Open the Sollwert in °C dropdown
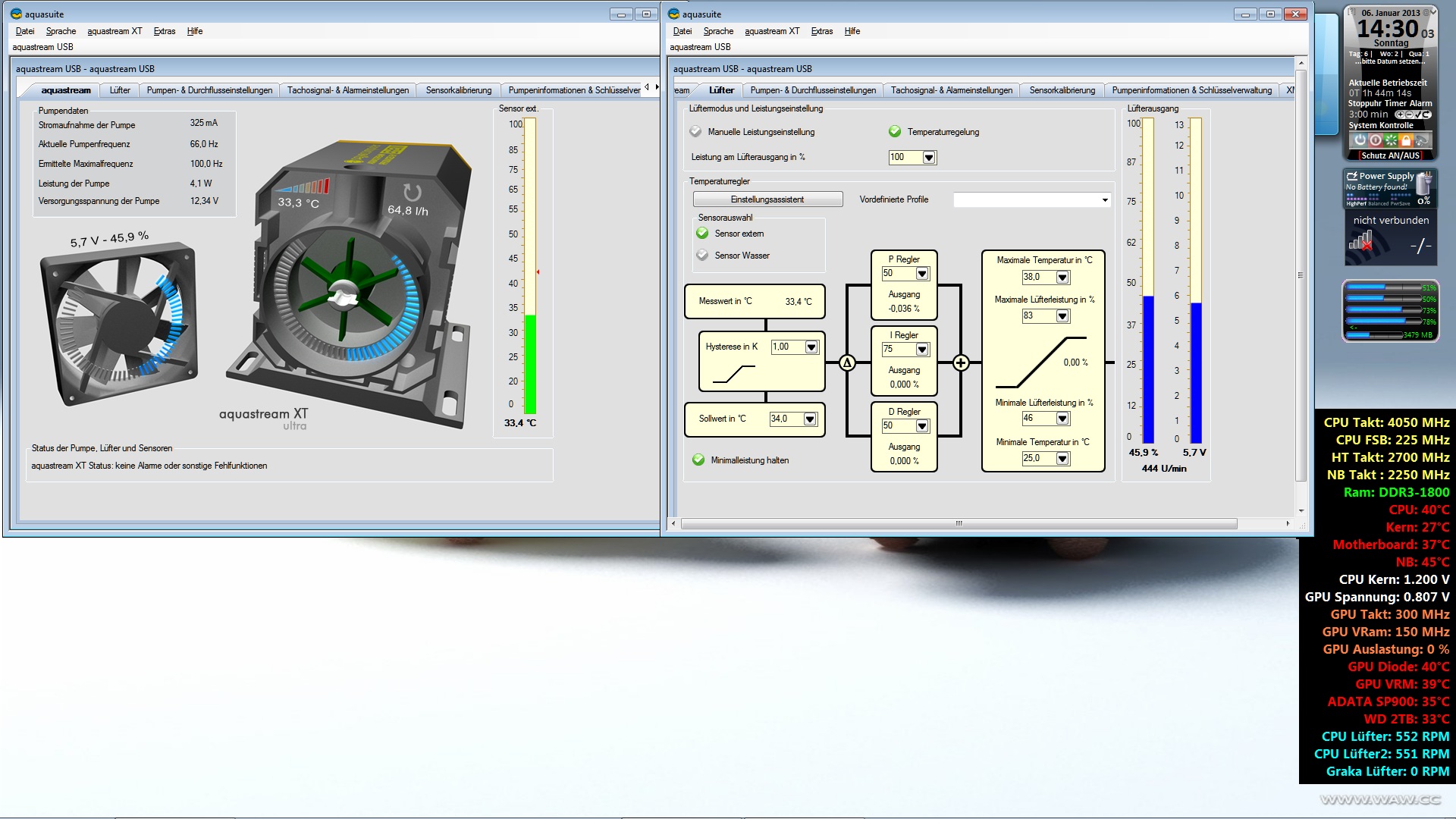The image size is (1456, 819). click(810, 419)
